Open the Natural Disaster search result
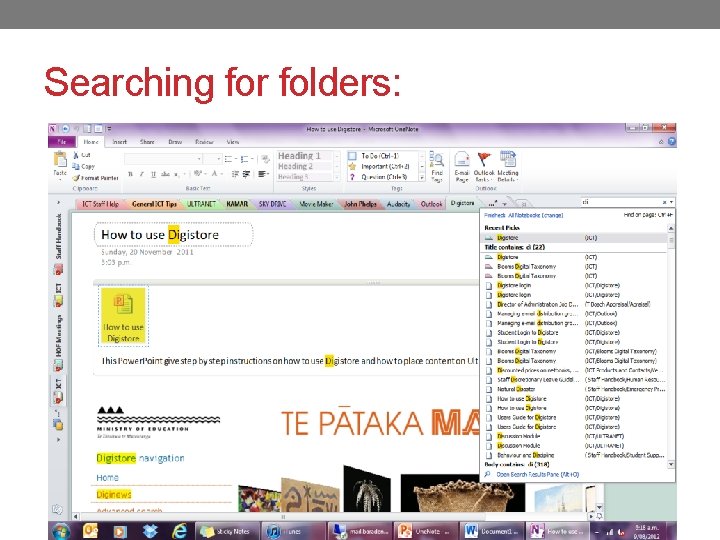Image resolution: width=720 pixels, height=540 pixels. click(576, 389)
